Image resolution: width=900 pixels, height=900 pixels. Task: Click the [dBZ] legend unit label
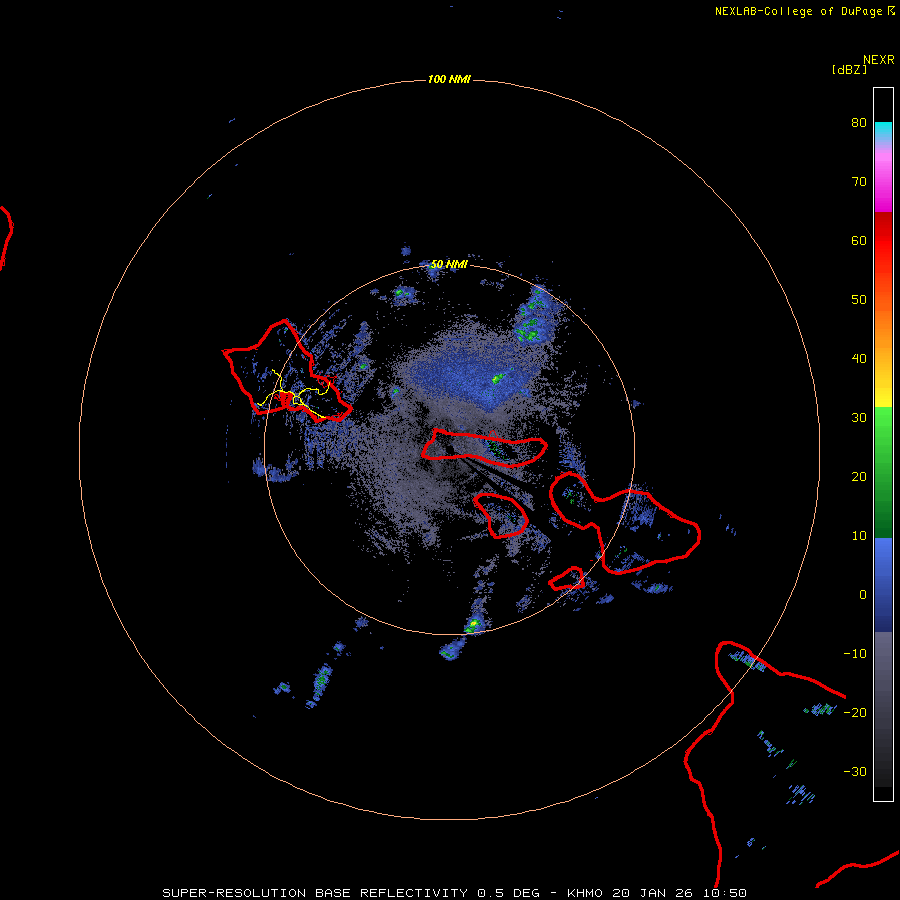click(849, 70)
